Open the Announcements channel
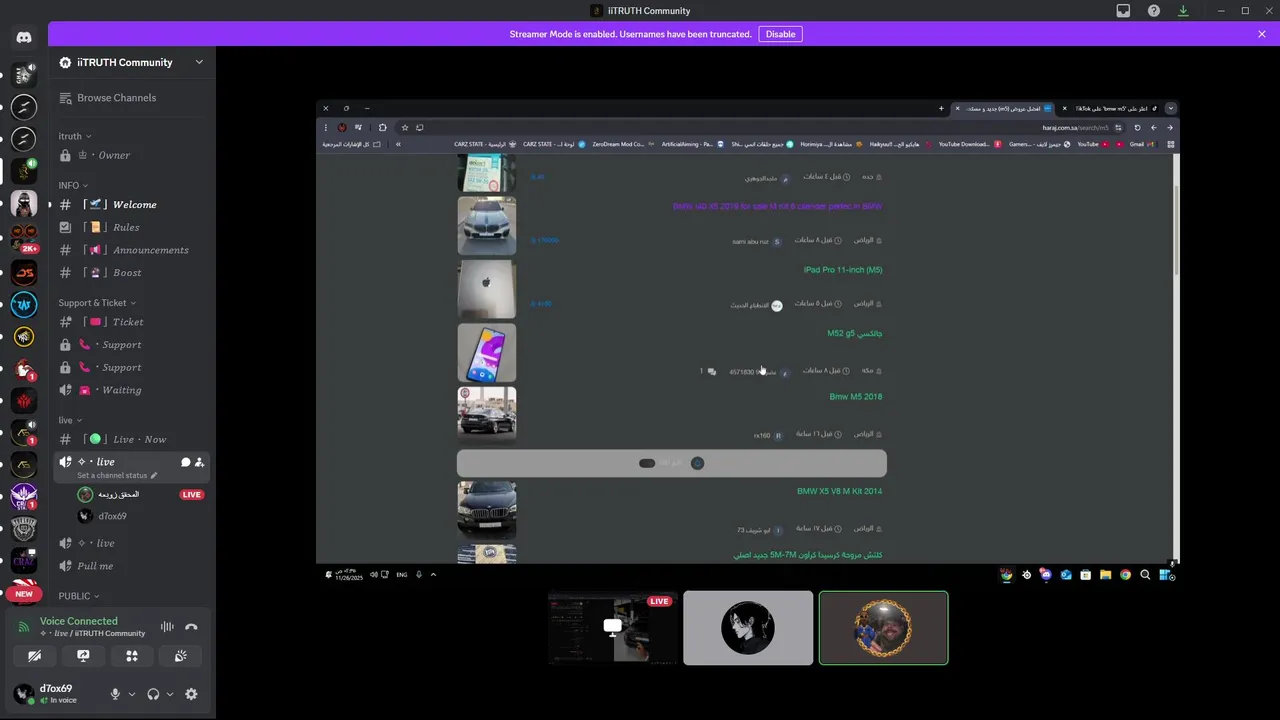The height and width of the screenshot is (720, 1280). [x=132, y=250]
